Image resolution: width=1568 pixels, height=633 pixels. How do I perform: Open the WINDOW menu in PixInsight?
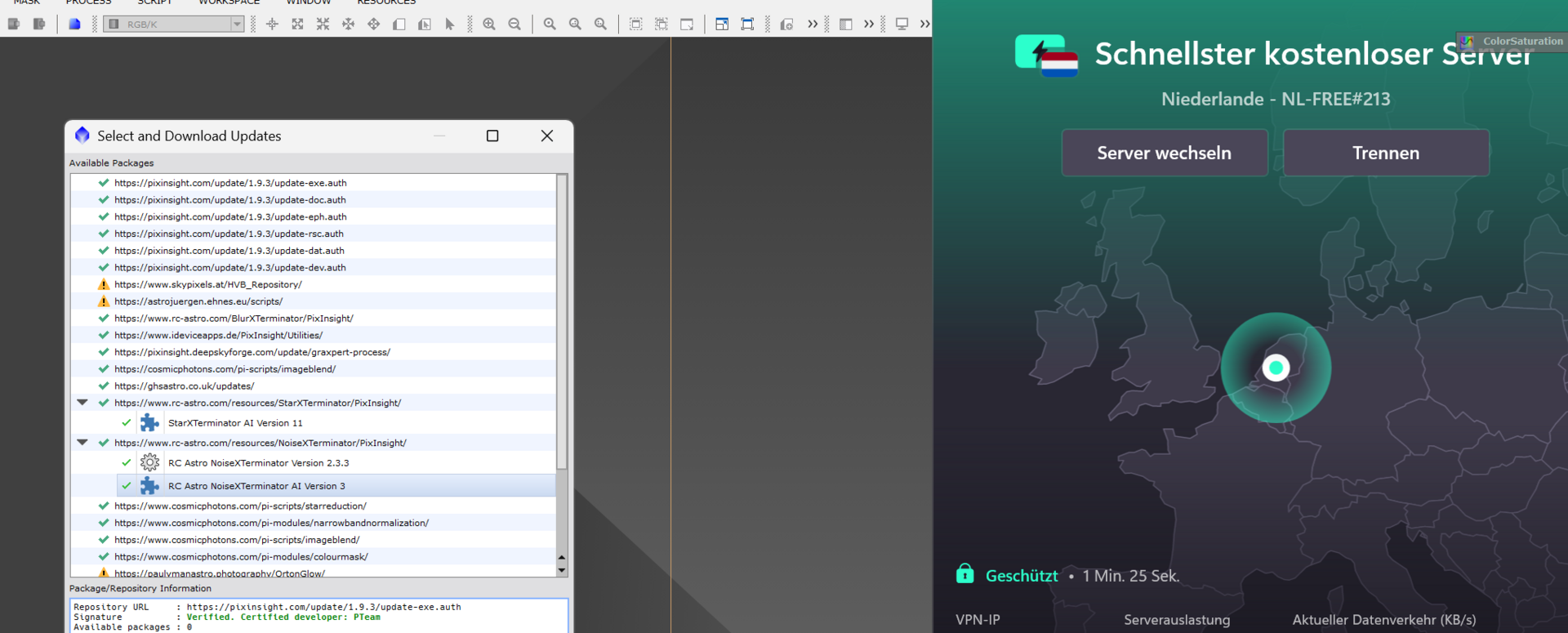click(309, 2)
